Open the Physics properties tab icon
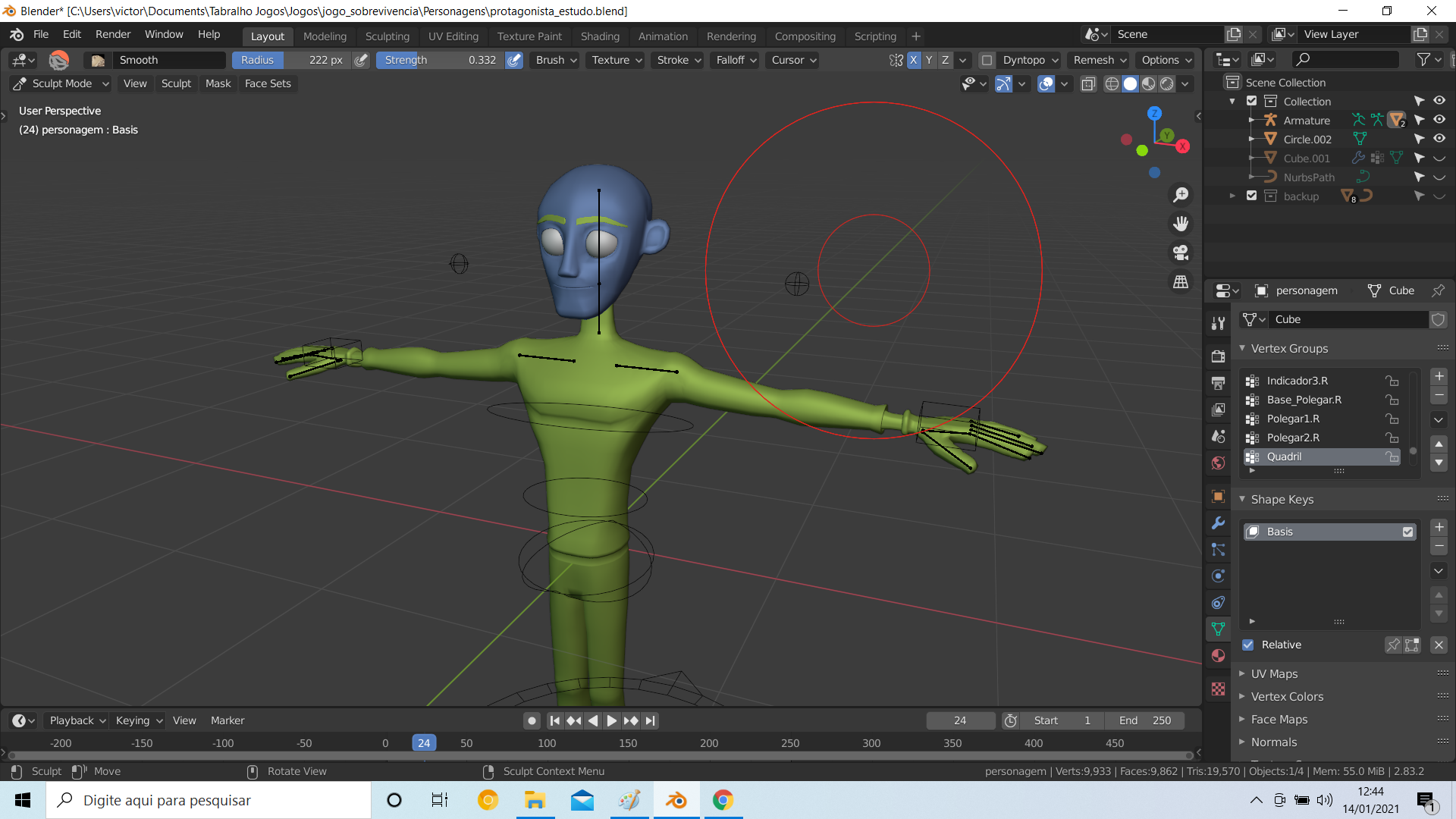1456x819 pixels. (x=1218, y=576)
